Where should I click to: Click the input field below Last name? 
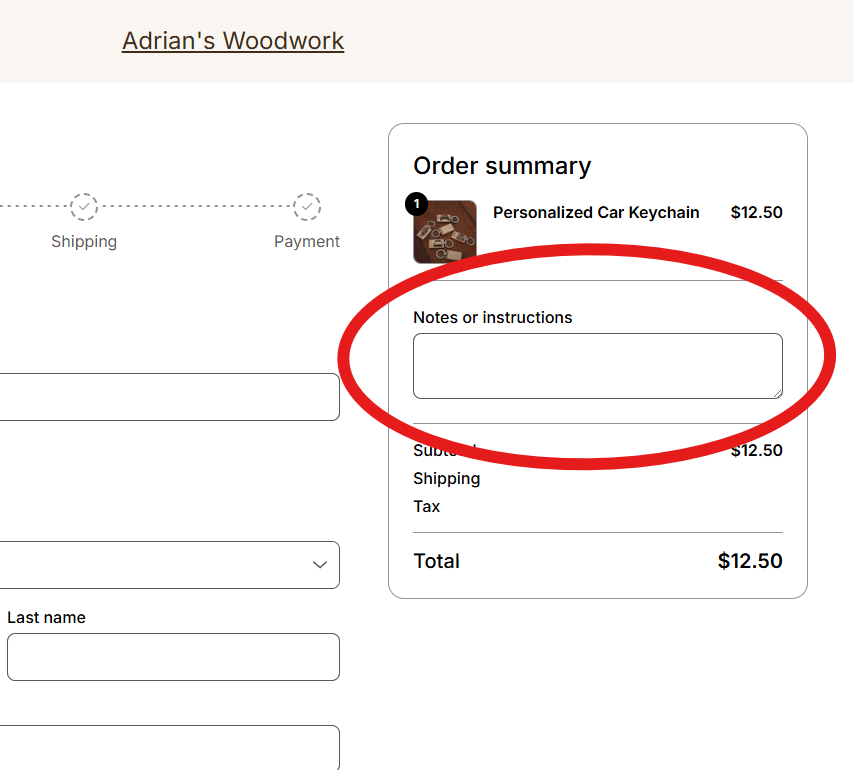[x=168, y=747]
